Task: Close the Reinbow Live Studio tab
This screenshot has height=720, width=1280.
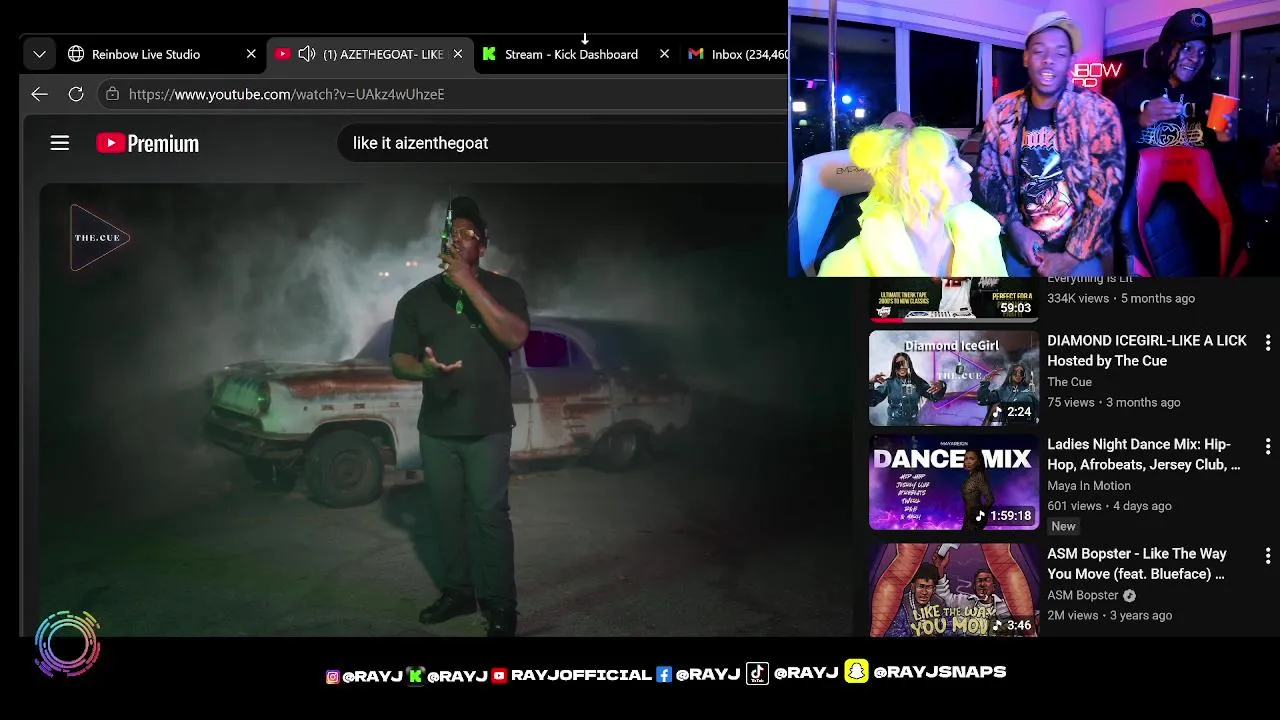Action: pyautogui.click(x=251, y=54)
